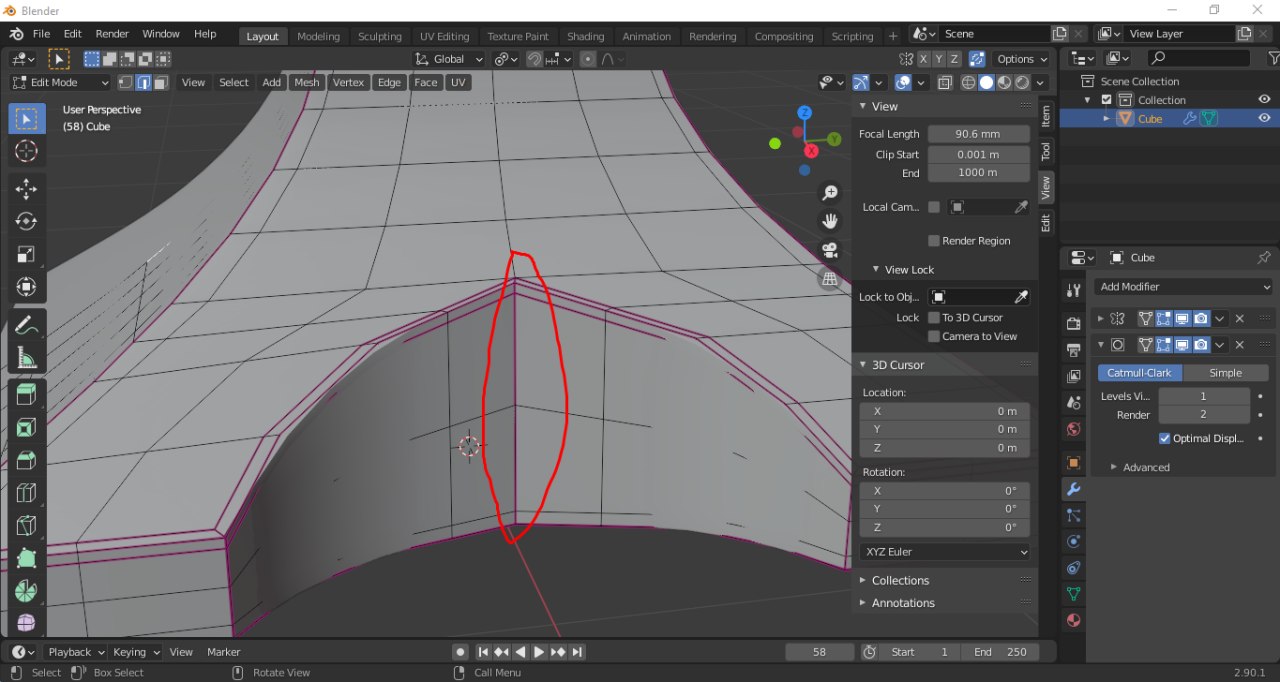
Task: Remove the subdivision modifier with X
Action: pyautogui.click(x=1239, y=345)
